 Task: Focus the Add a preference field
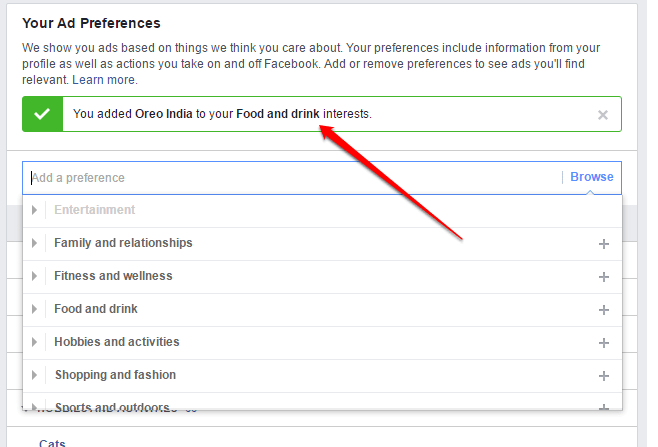click(290, 178)
